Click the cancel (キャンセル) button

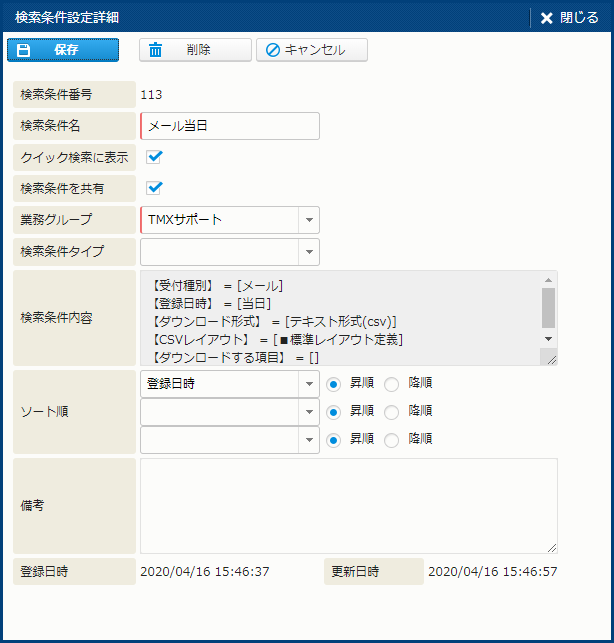[x=311, y=50]
